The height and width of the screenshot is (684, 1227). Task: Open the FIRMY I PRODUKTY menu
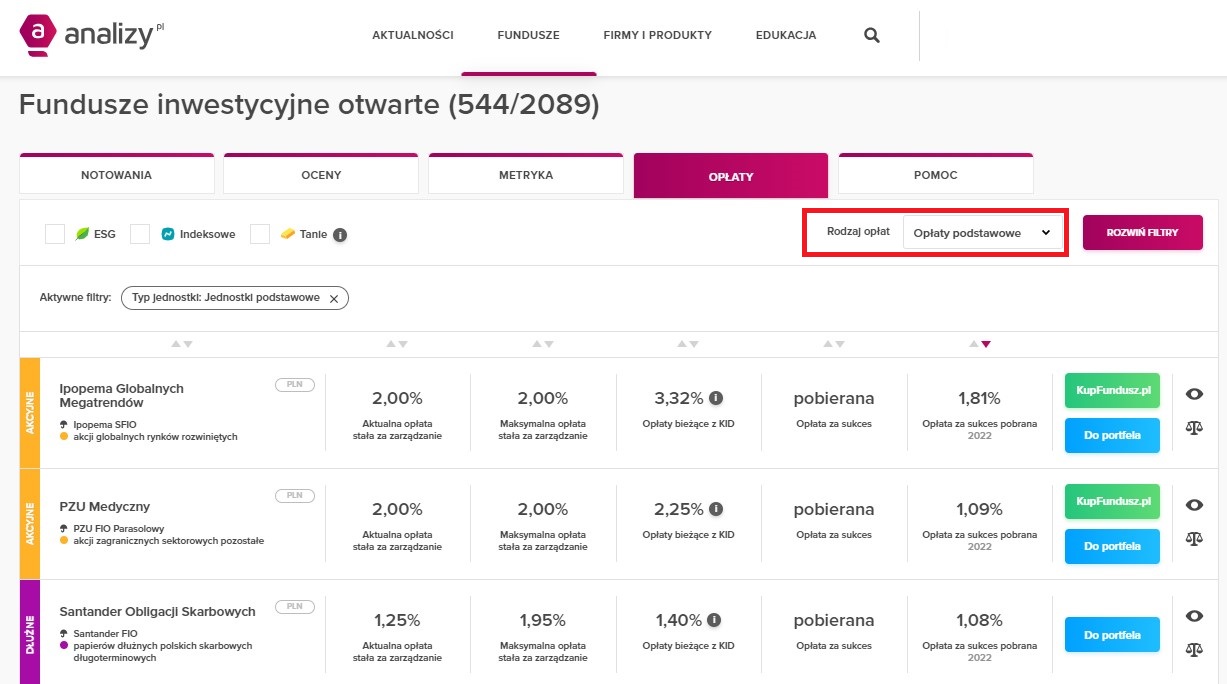[658, 35]
